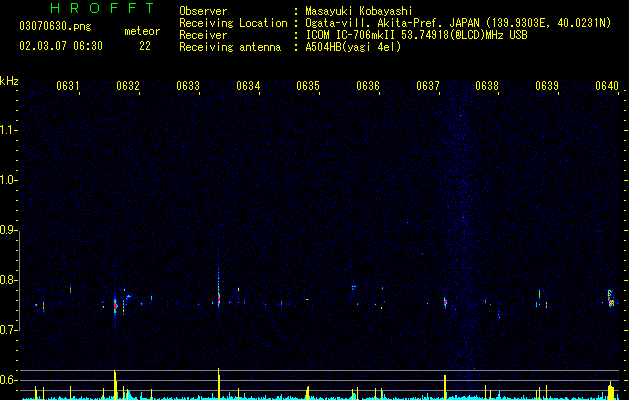Click the 'meteor' count label

[x=142, y=31]
